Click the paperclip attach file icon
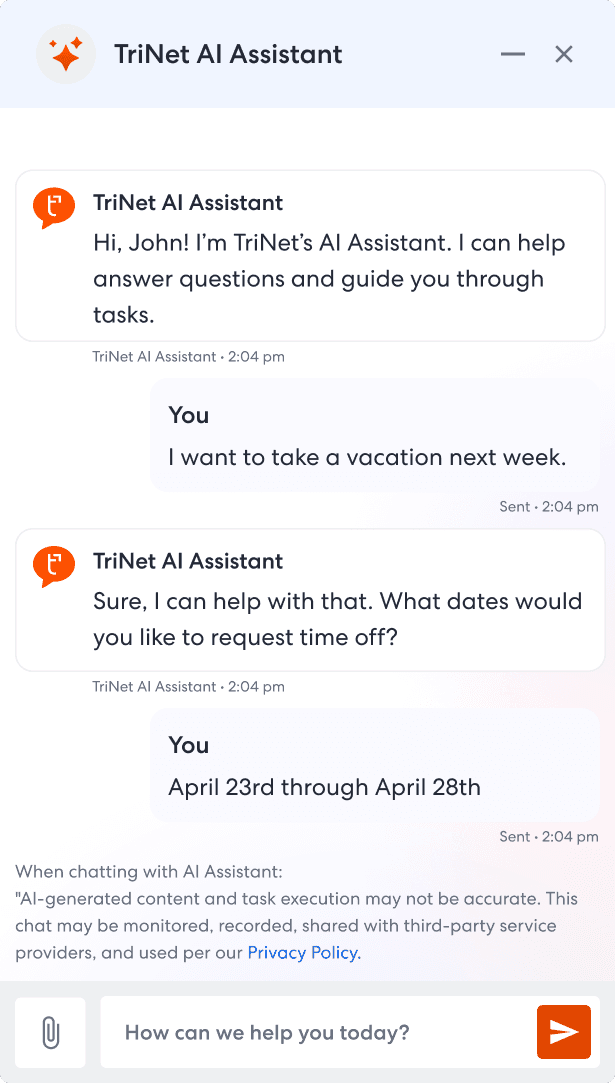The image size is (615, 1083). (x=50, y=1033)
